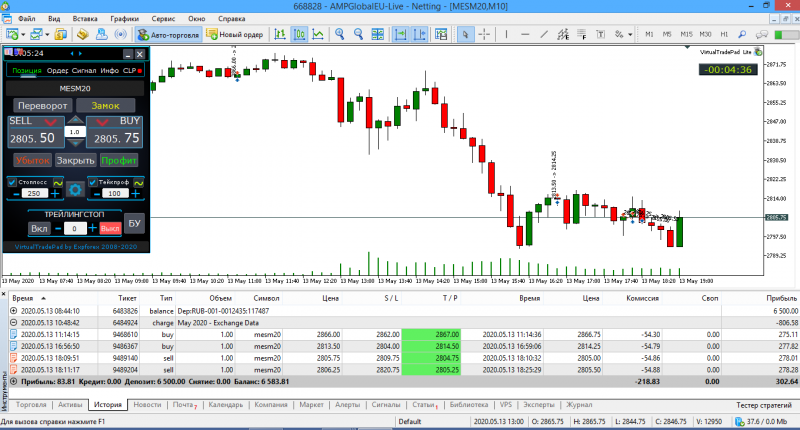Increase takeprofit value with plus
The height and width of the screenshot is (430, 800).
(136, 194)
